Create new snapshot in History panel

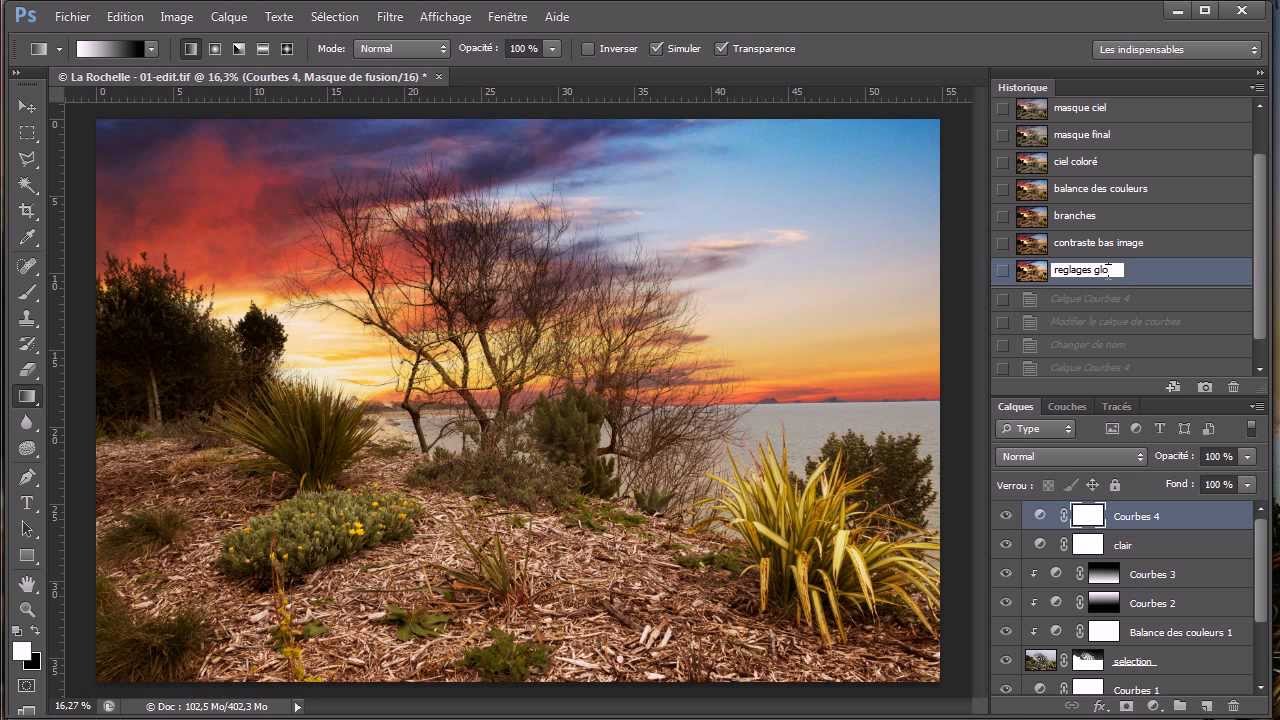(1205, 387)
